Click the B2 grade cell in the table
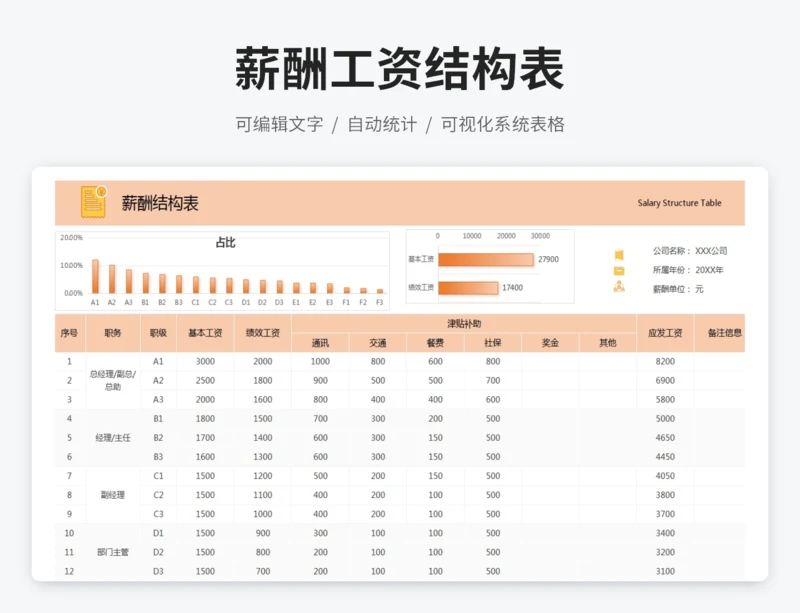This screenshot has height=613, width=800. pyautogui.click(x=158, y=437)
